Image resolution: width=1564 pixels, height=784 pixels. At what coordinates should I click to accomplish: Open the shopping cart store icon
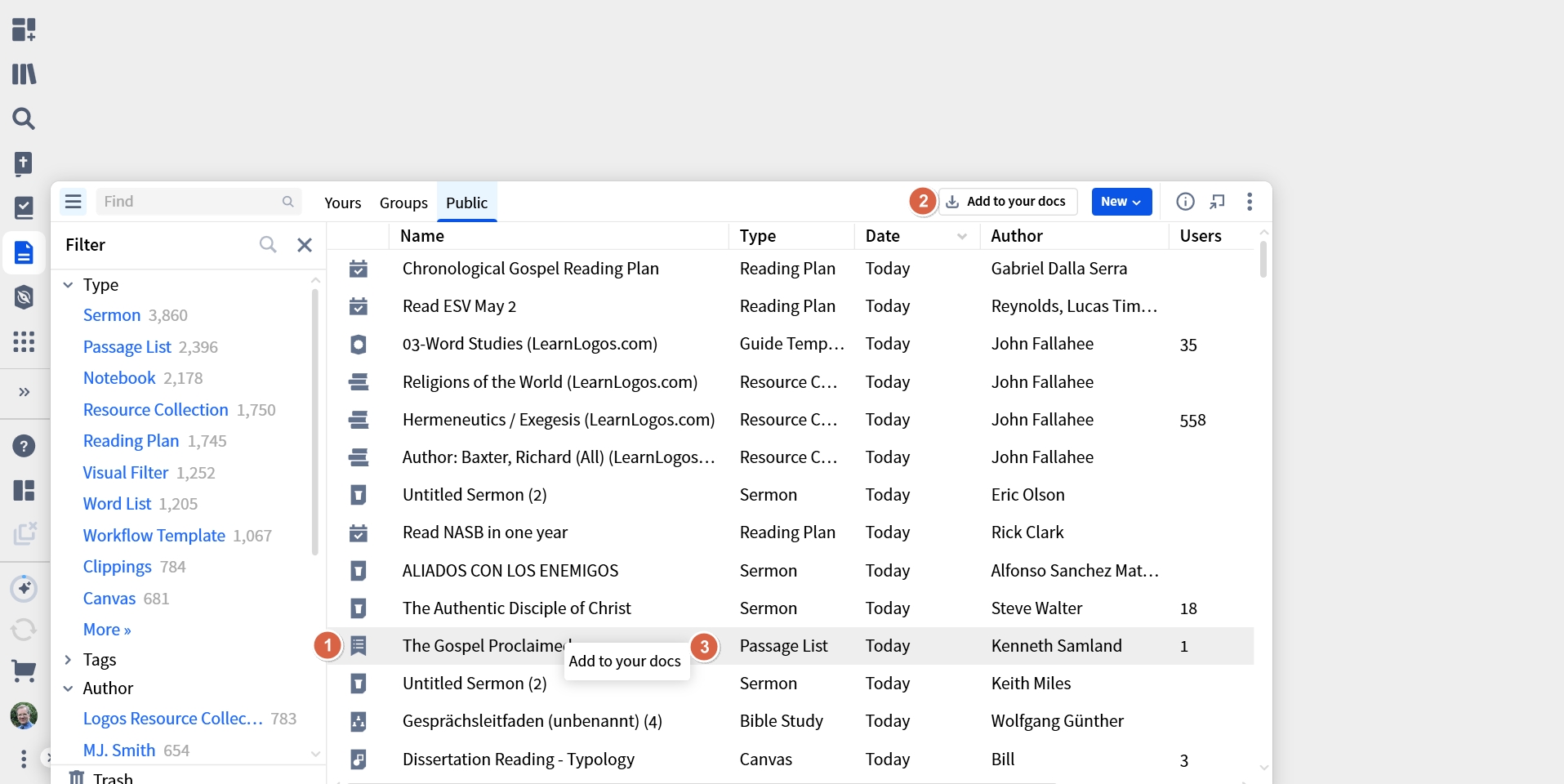coord(24,671)
